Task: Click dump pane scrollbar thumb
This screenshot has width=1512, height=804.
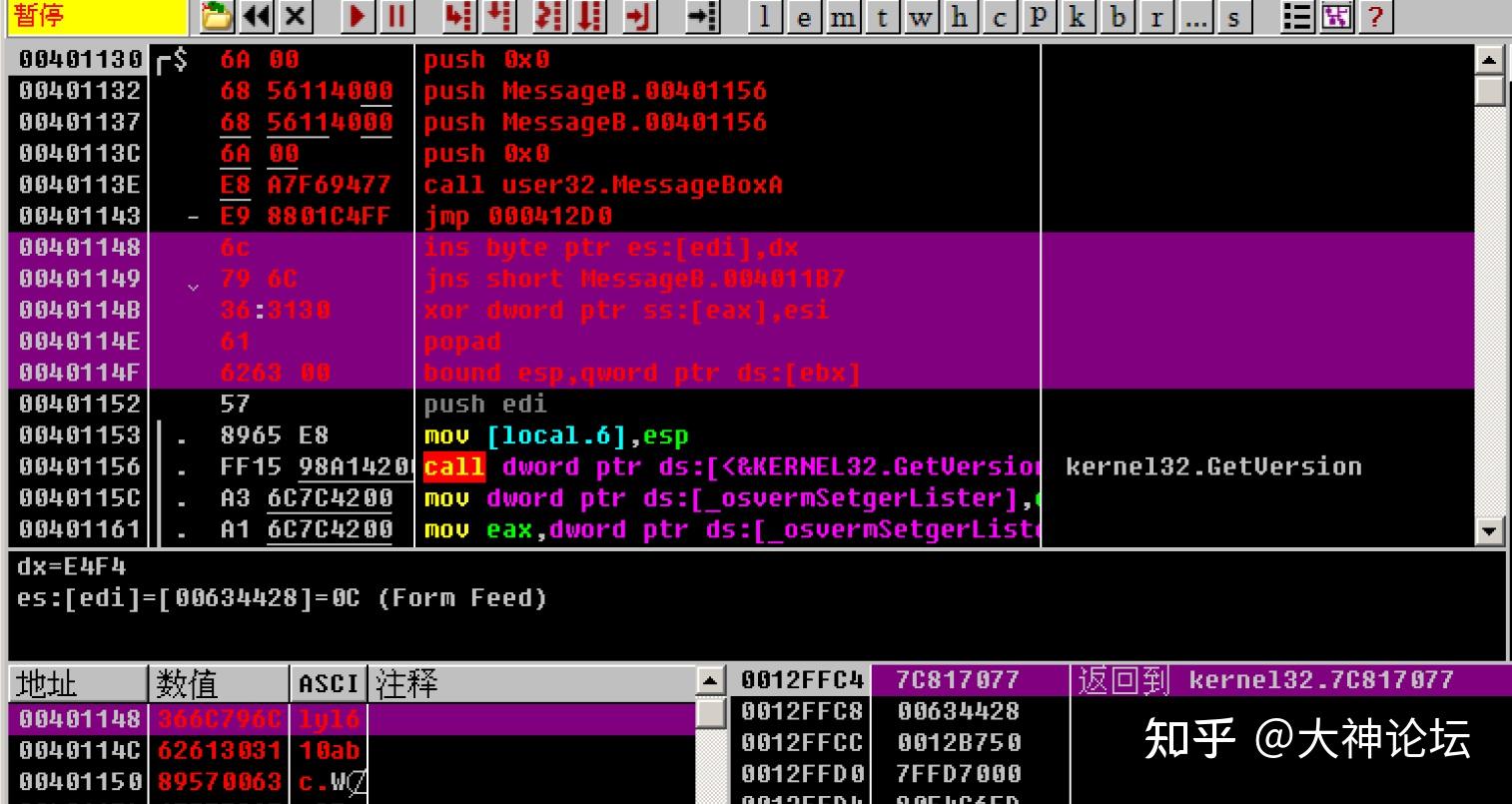Action: [710, 712]
